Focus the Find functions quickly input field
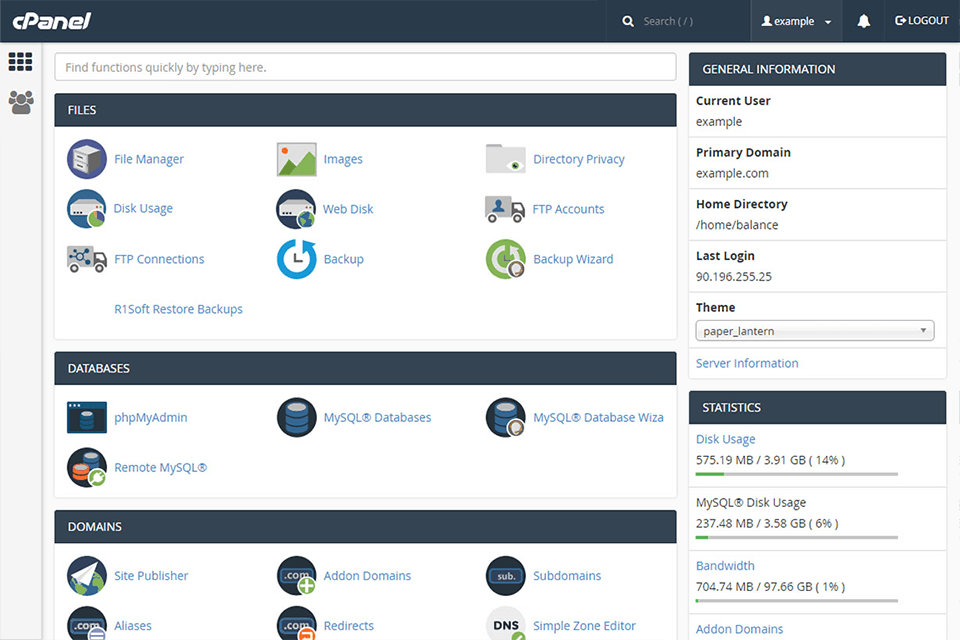Screen dimensions: 960x640 coord(365,67)
